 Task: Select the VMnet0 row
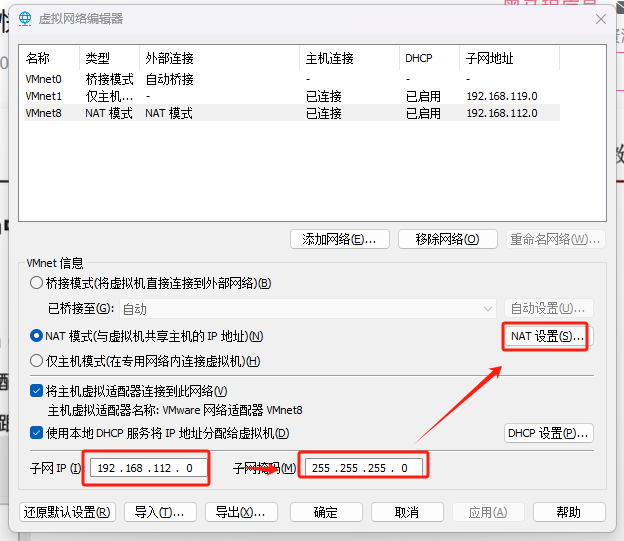[x=292, y=79]
